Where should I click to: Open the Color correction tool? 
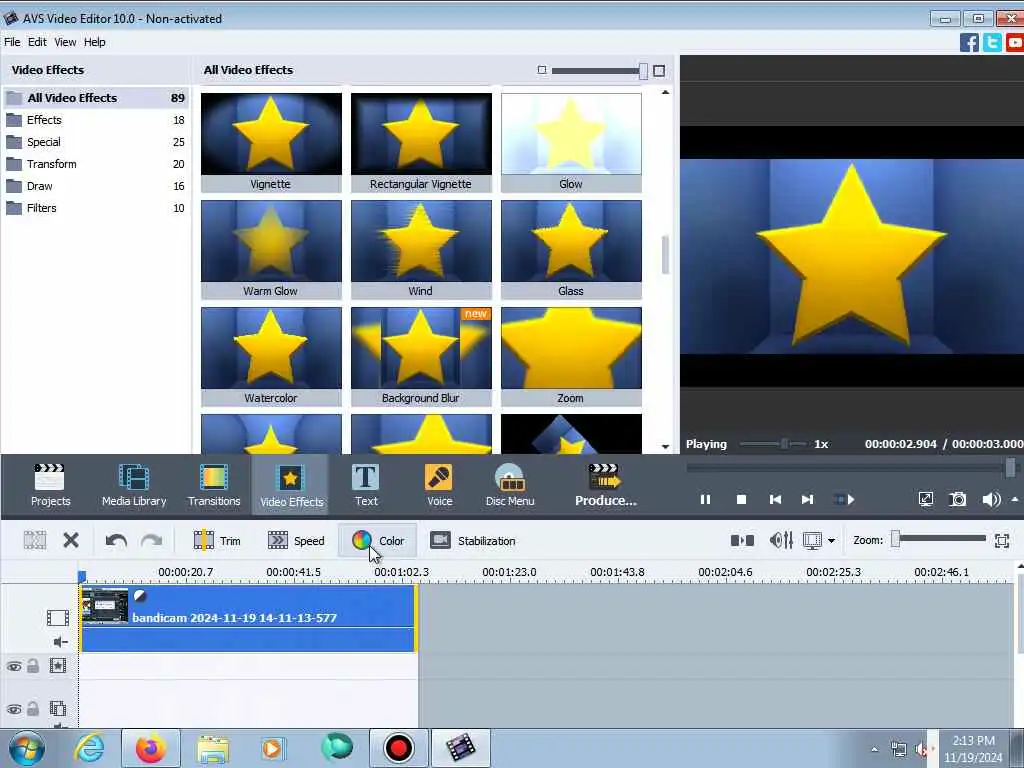[377, 541]
